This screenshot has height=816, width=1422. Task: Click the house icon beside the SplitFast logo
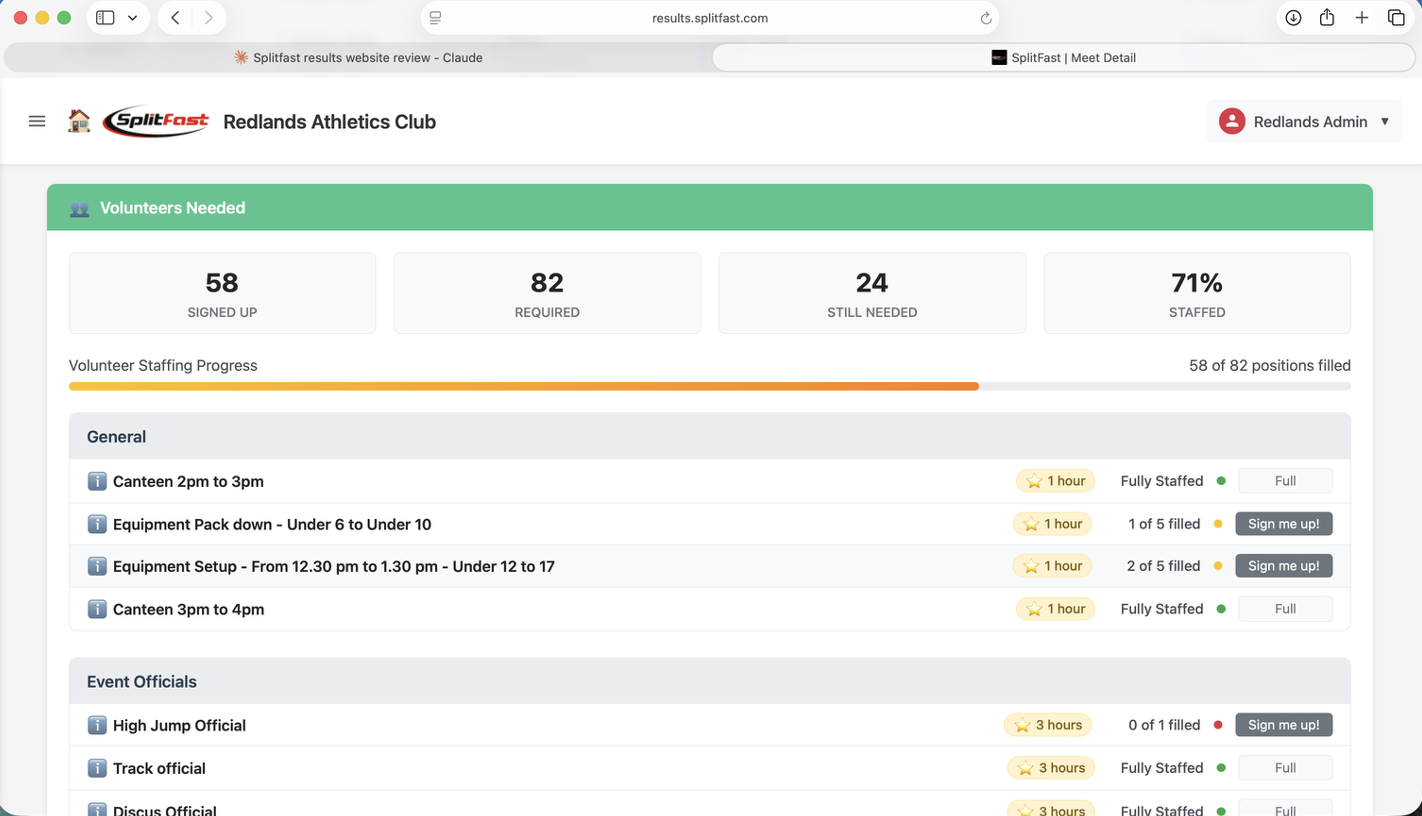coord(79,121)
